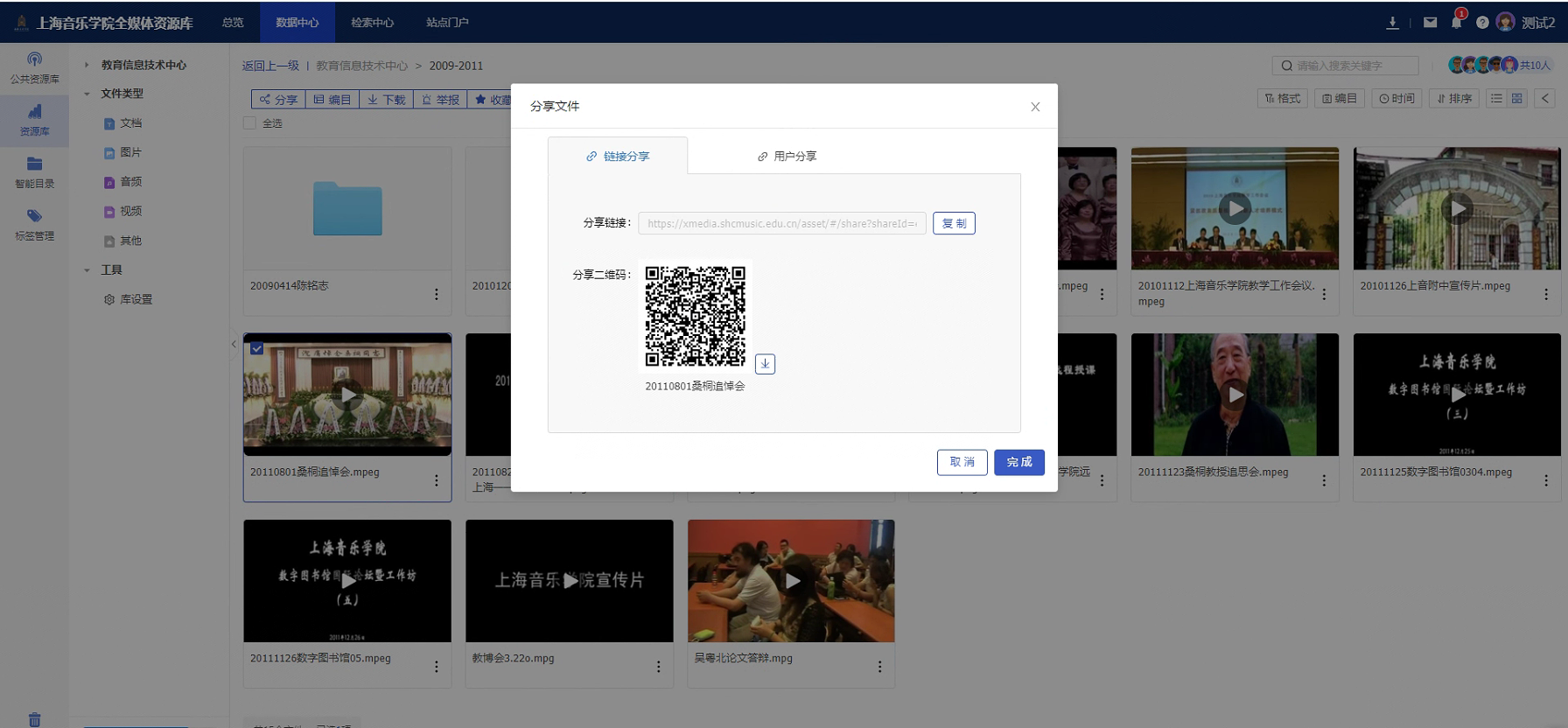Download the share QR code image

[765, 364]
